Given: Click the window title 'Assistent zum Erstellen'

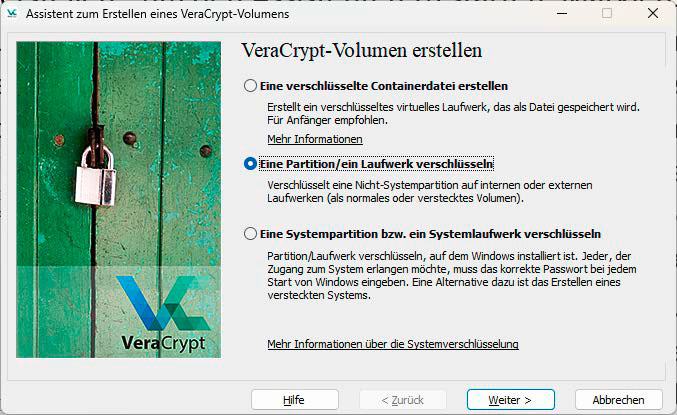Looking at the screenshot, I should click(158, 14).
